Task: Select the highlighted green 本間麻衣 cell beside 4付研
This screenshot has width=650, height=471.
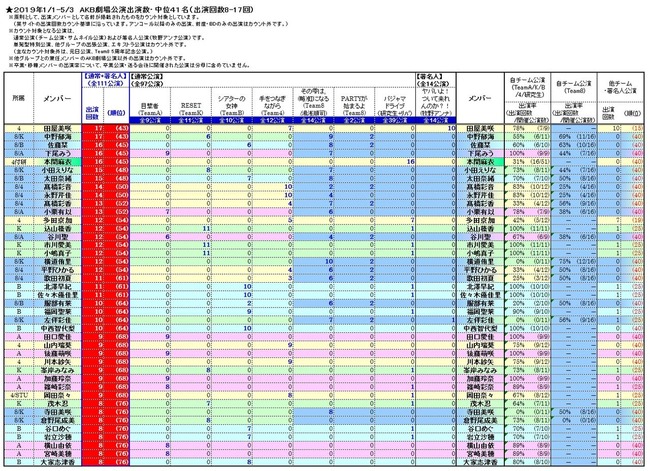Action: [57, 162]
